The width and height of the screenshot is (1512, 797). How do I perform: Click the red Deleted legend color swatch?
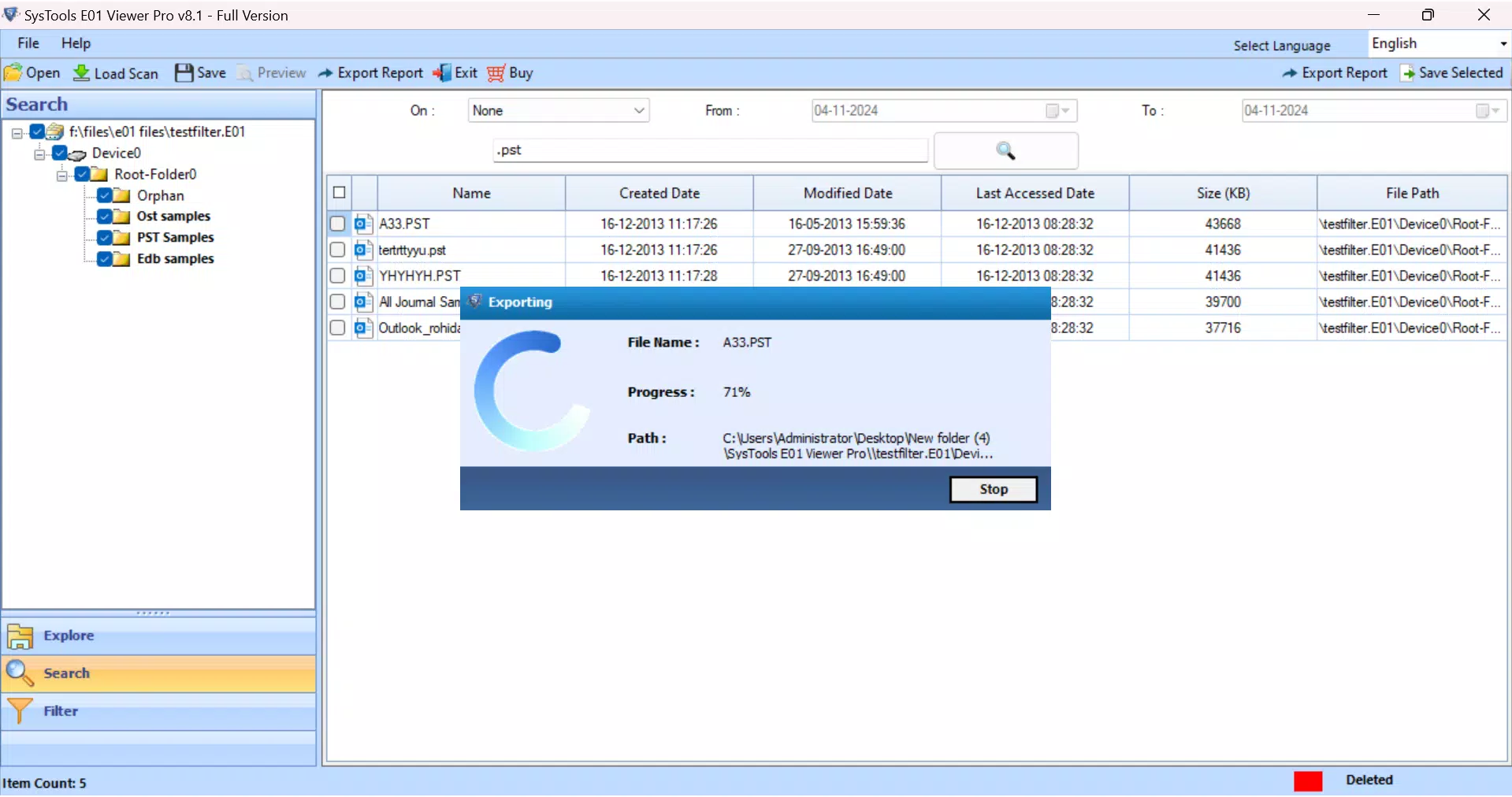(1308, 781)
